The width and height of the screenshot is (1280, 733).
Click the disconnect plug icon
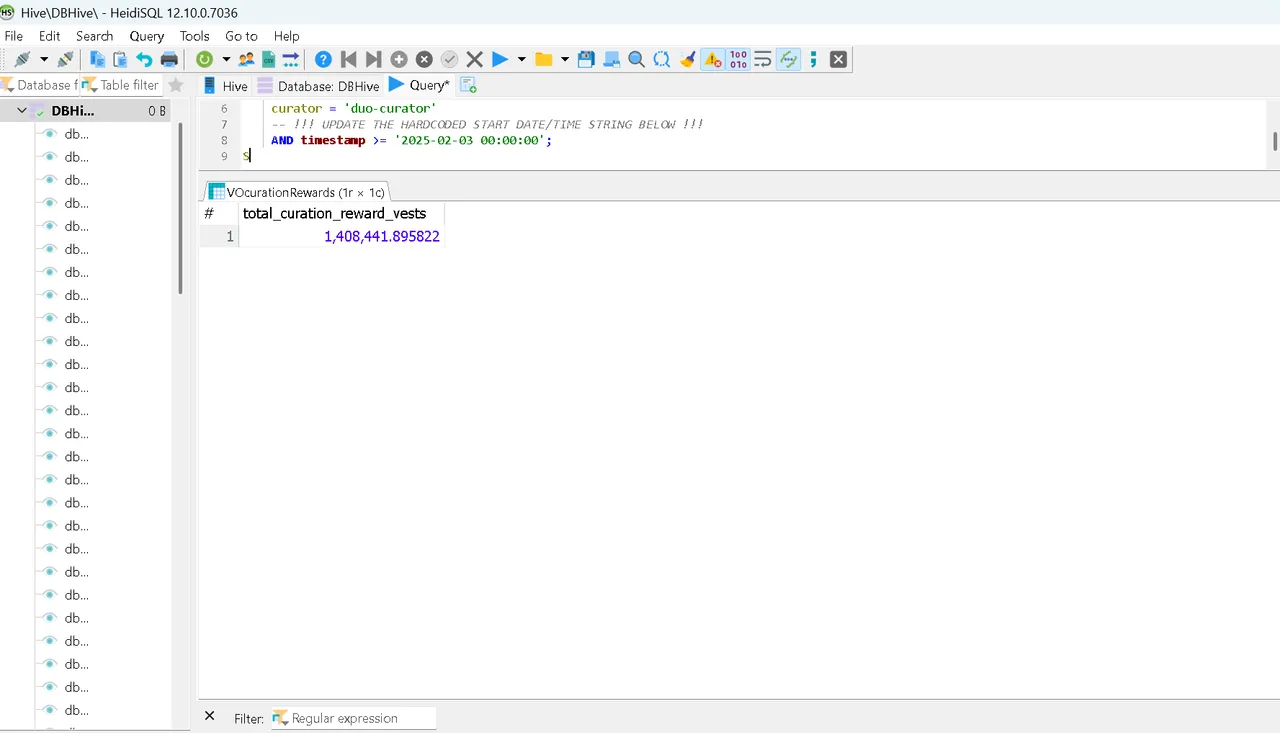click(x=65, y=59)
